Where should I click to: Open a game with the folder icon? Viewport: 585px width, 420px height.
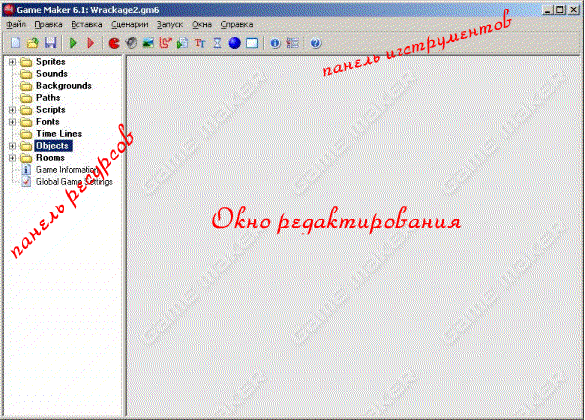point(33,43)
